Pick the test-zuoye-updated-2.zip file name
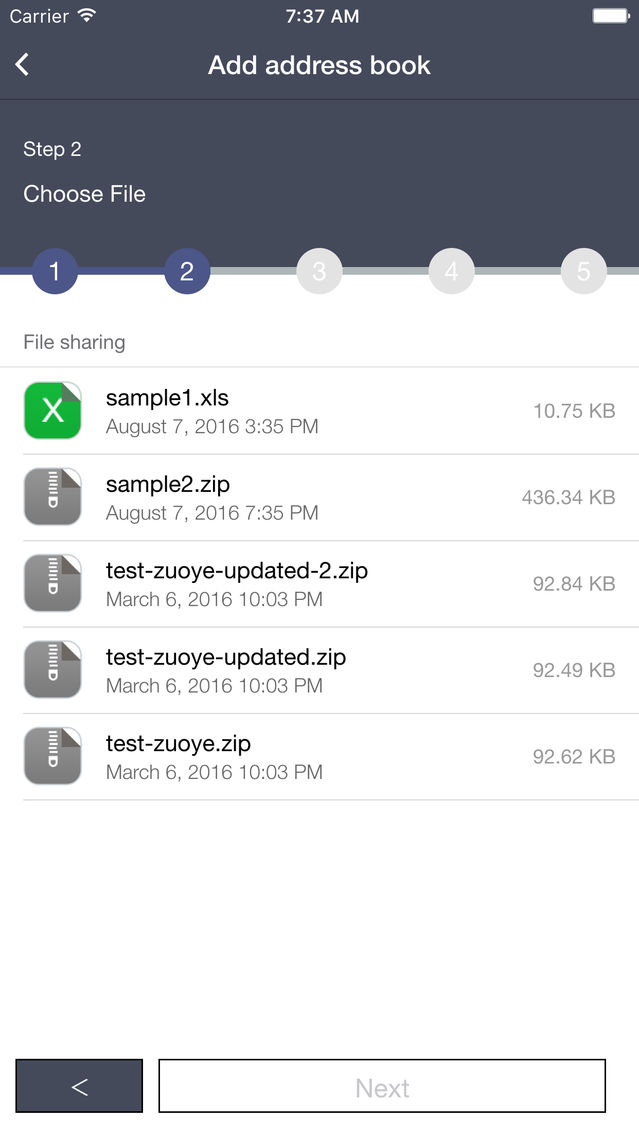 click(237, 571)
